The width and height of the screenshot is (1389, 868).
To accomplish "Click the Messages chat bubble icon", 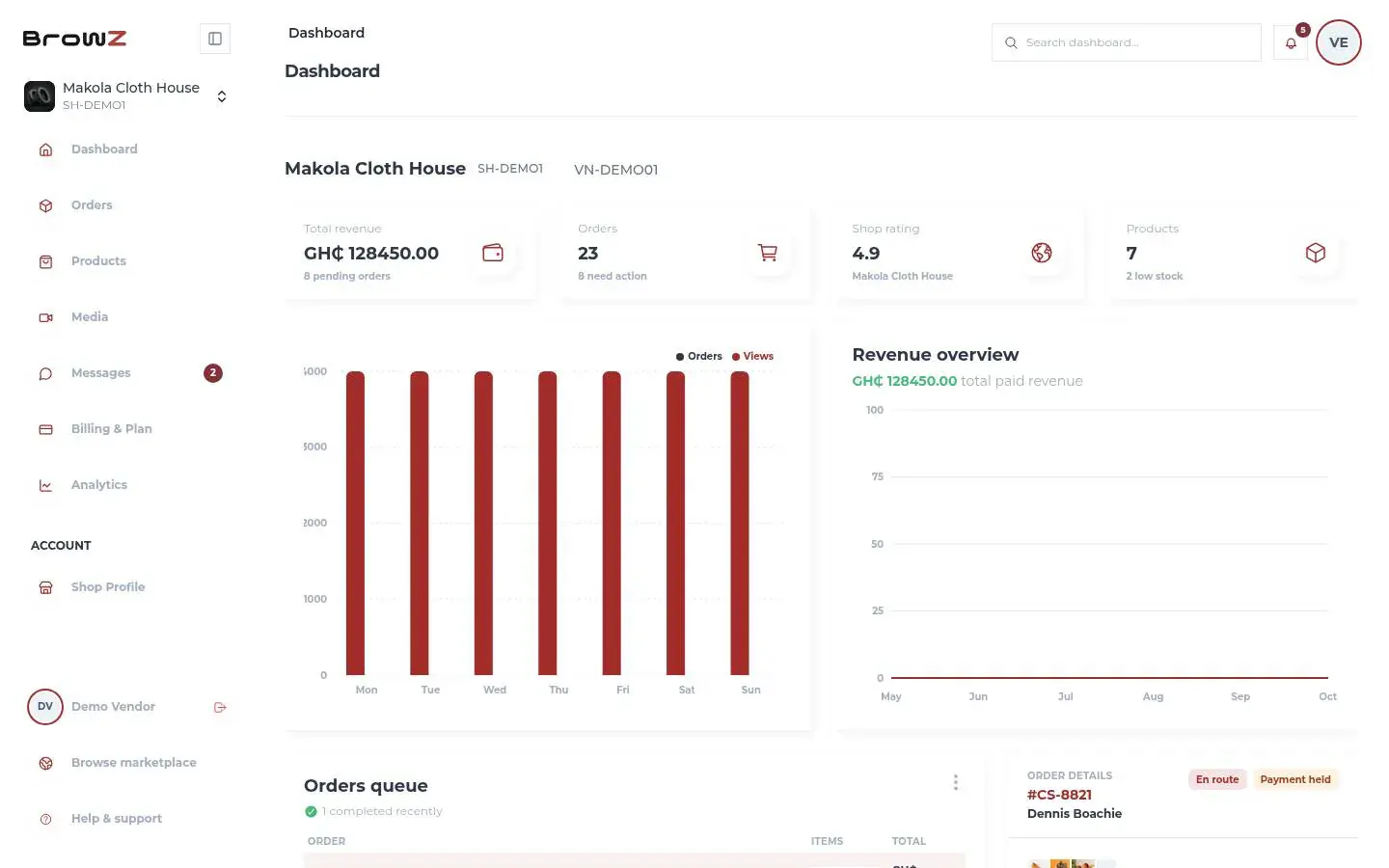I will point(45,373).
